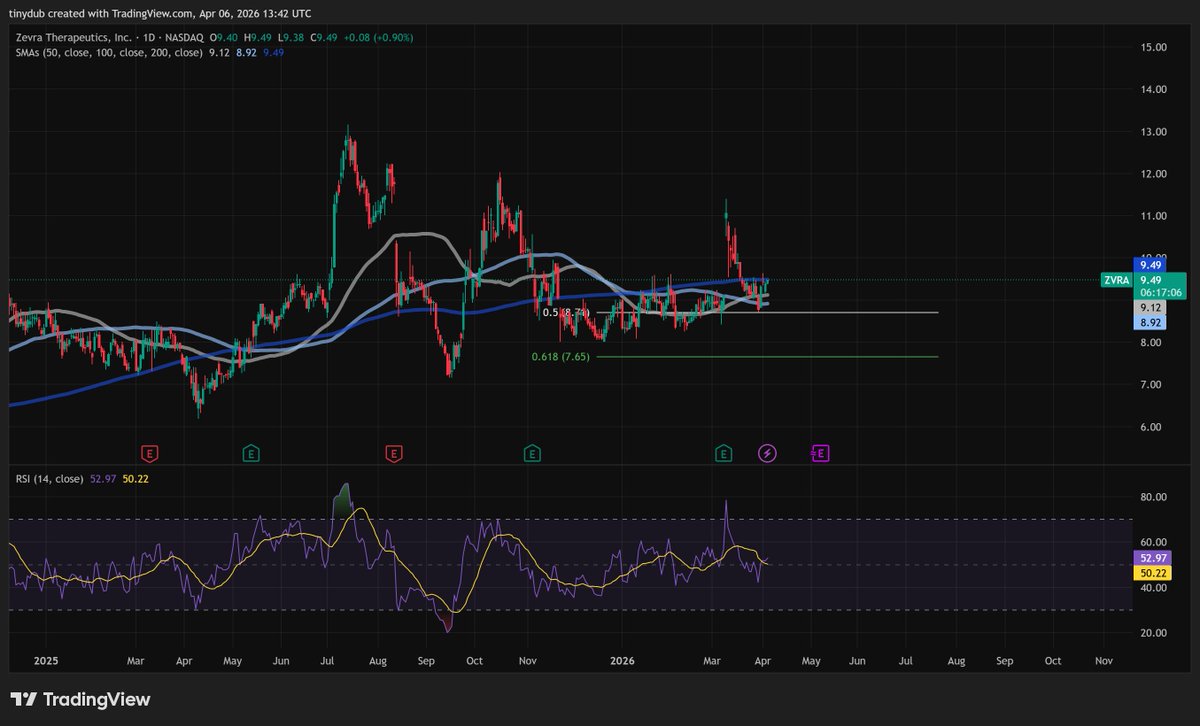
Task: Click the Fibonacci 0.618 (7.65) label
Action: tap(561, 356)
